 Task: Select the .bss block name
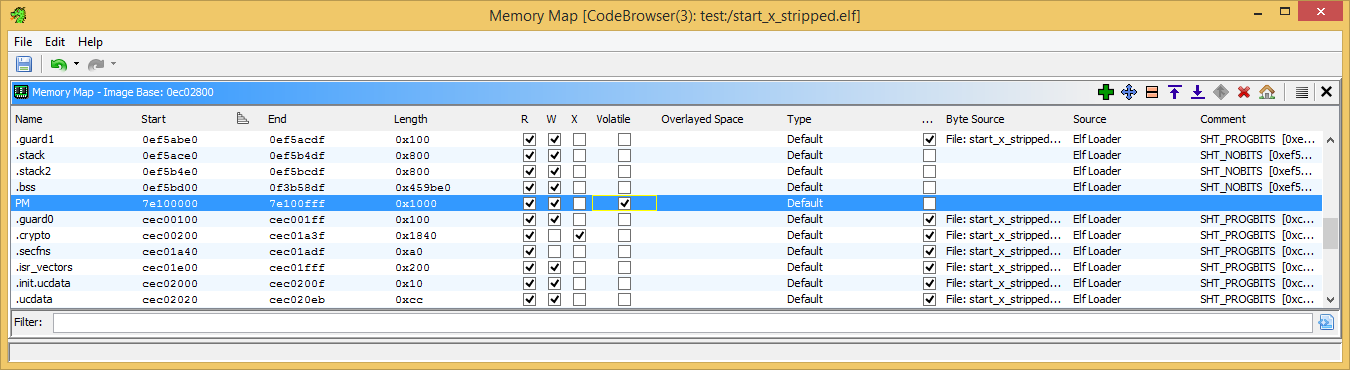pos(25,187)
